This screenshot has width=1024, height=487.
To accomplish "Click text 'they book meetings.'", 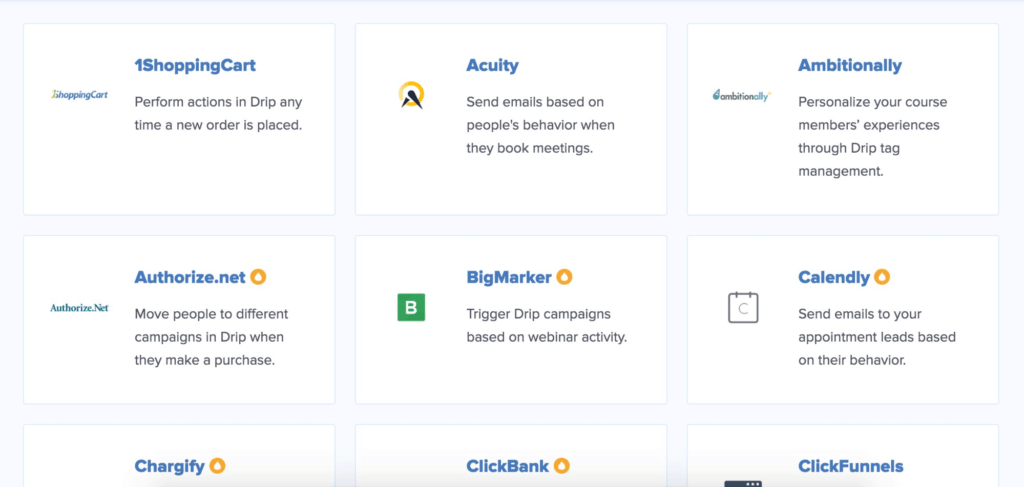I will [530, 148].
